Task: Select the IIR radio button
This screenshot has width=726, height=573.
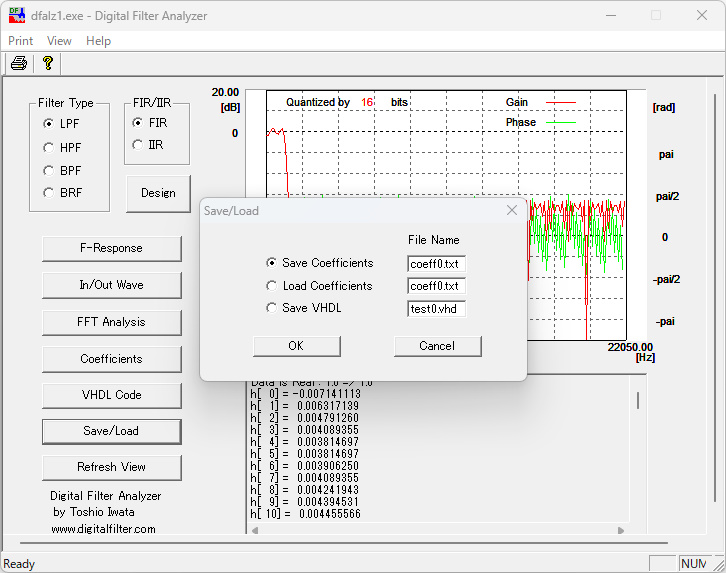Action: 138,145
